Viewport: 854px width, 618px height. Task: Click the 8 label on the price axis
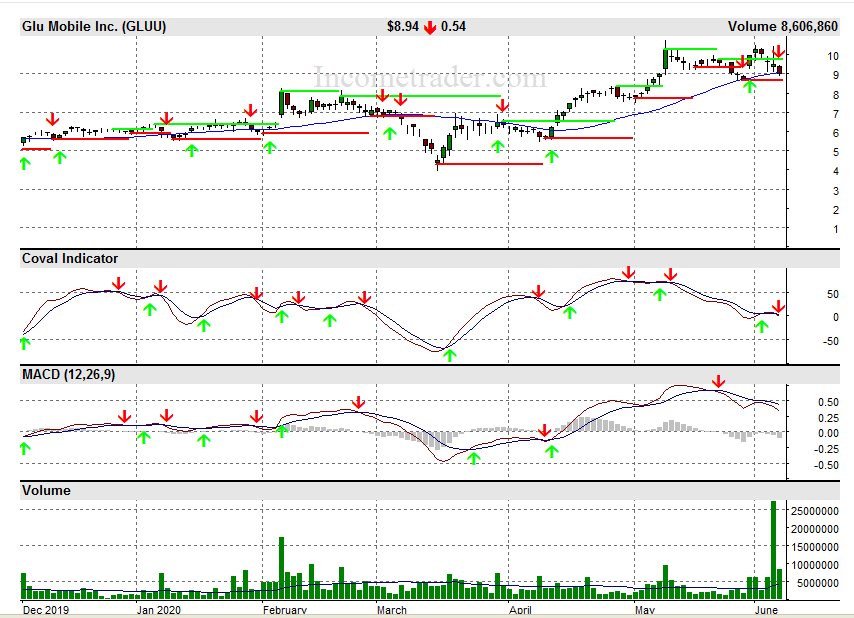click(835, 95)
